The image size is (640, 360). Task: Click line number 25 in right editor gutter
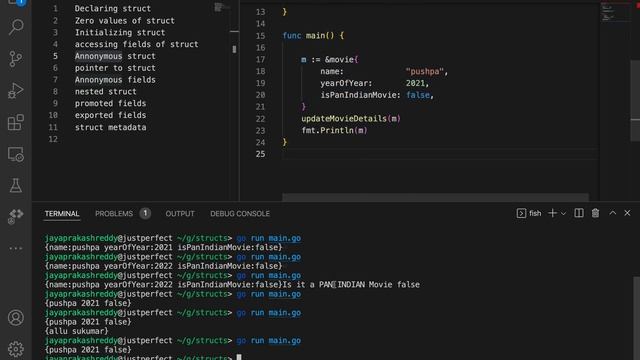pos(260,154)
